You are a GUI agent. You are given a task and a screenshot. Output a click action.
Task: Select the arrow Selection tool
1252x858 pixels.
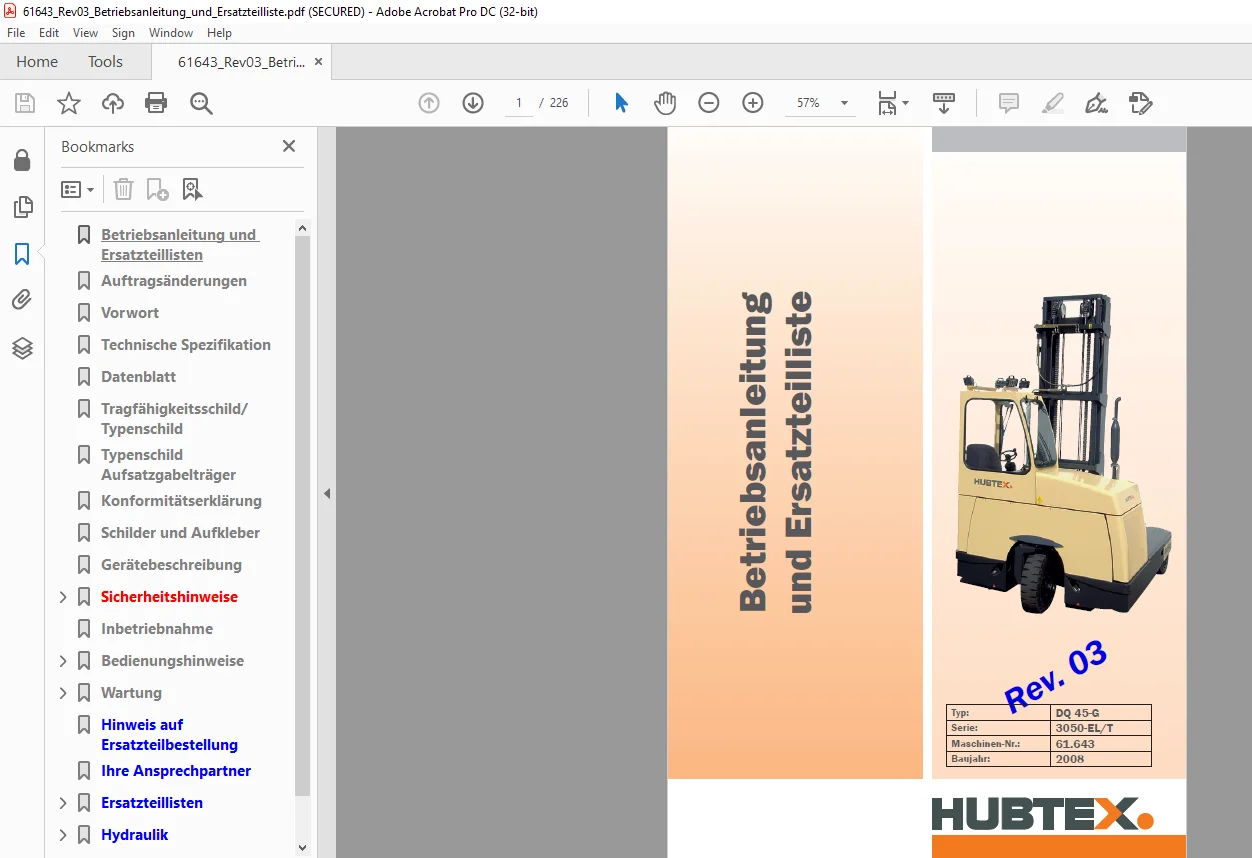point(621,103)
